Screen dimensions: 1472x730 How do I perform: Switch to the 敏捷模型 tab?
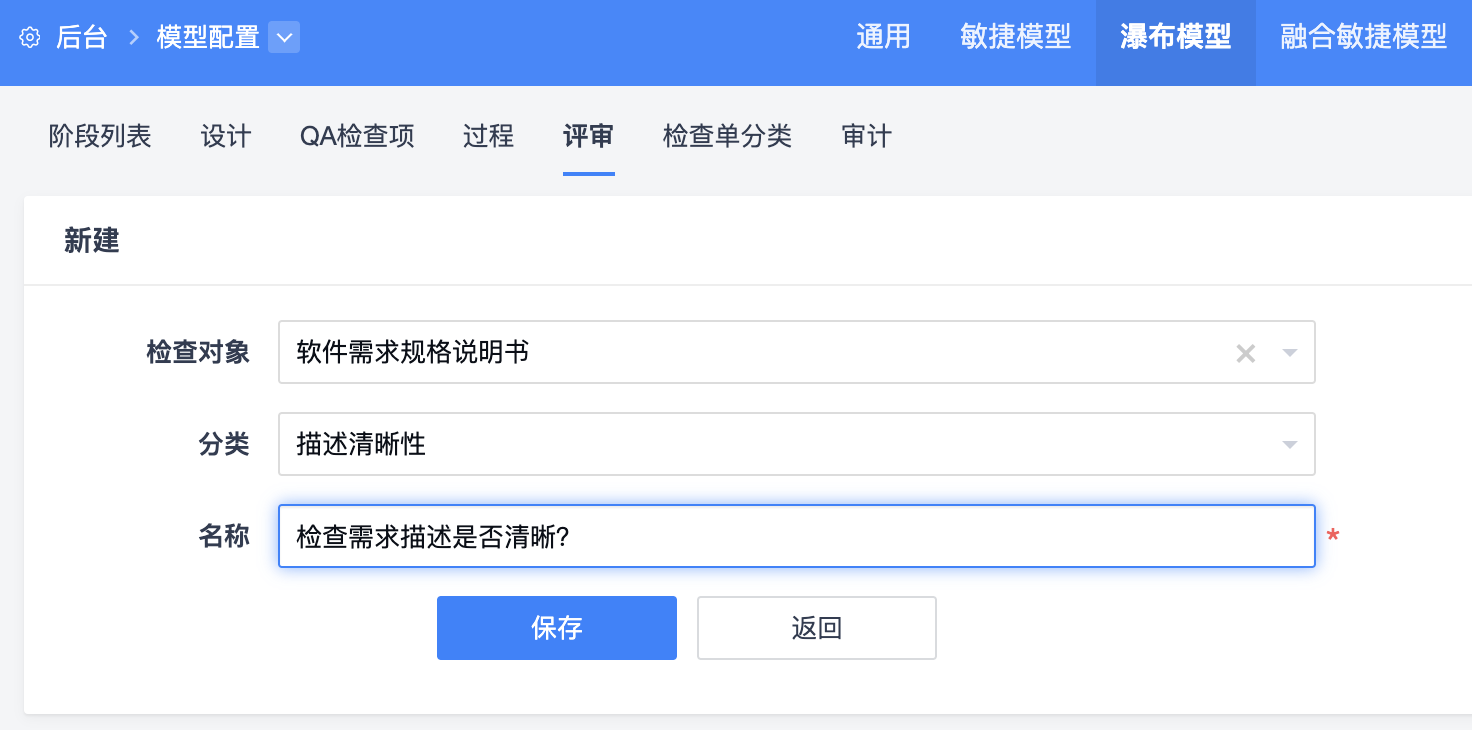[1015, 38]
